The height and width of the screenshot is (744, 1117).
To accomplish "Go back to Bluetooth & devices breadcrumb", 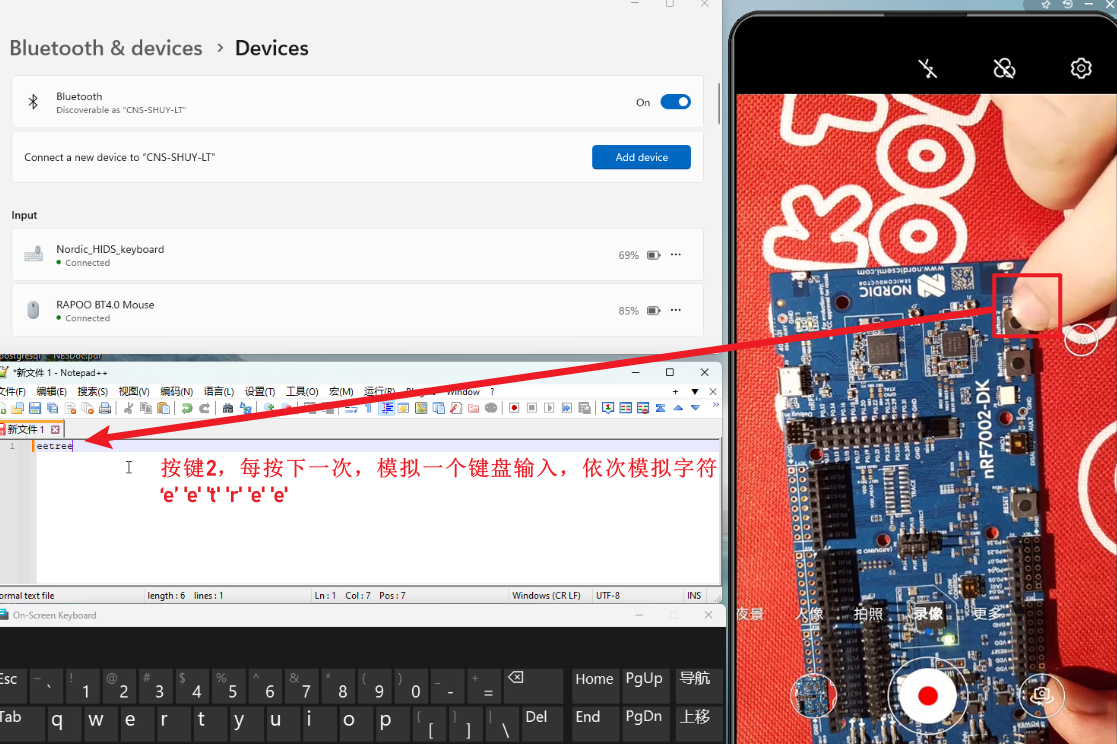I will tap(106, 48).
